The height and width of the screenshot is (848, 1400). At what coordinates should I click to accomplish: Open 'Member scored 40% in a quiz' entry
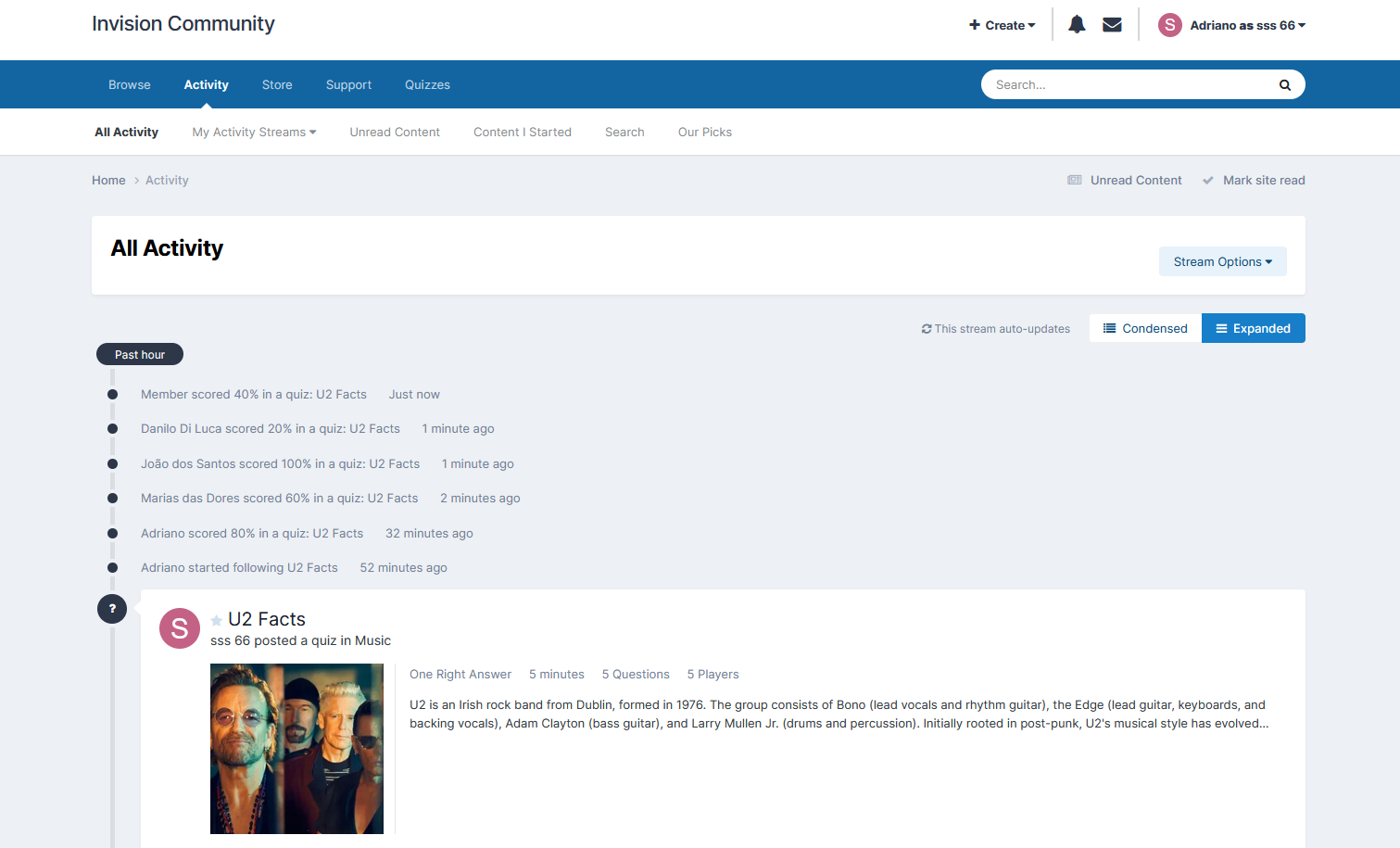254,395
